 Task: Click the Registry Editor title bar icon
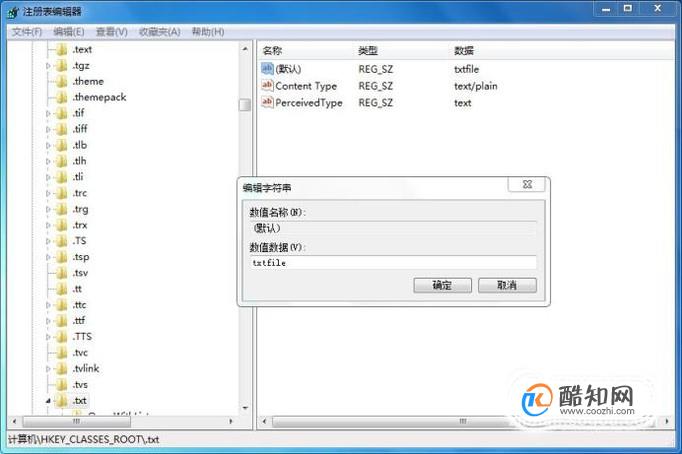[13, 12]
